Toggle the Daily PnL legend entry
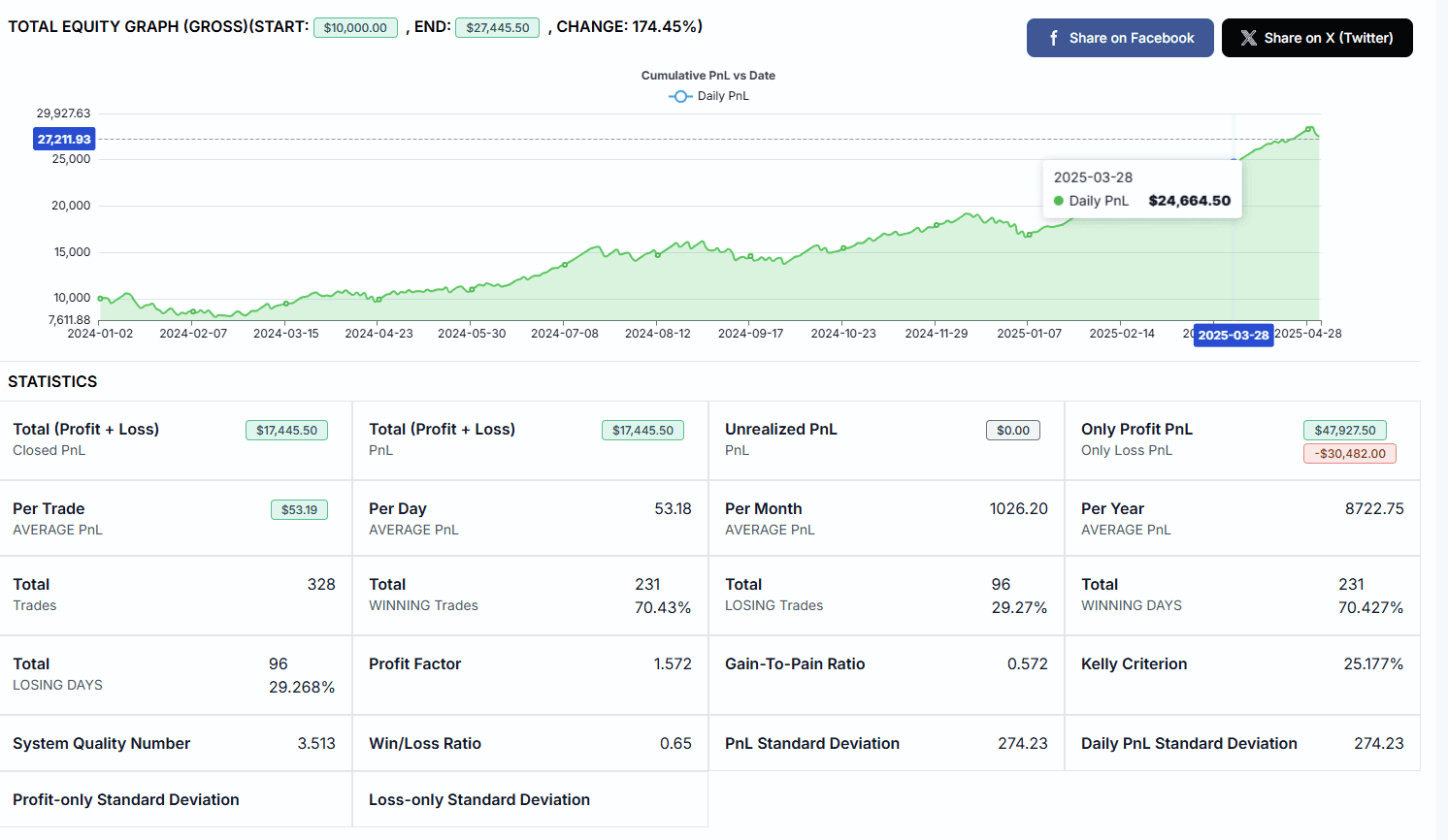 (x=708, y=96)
